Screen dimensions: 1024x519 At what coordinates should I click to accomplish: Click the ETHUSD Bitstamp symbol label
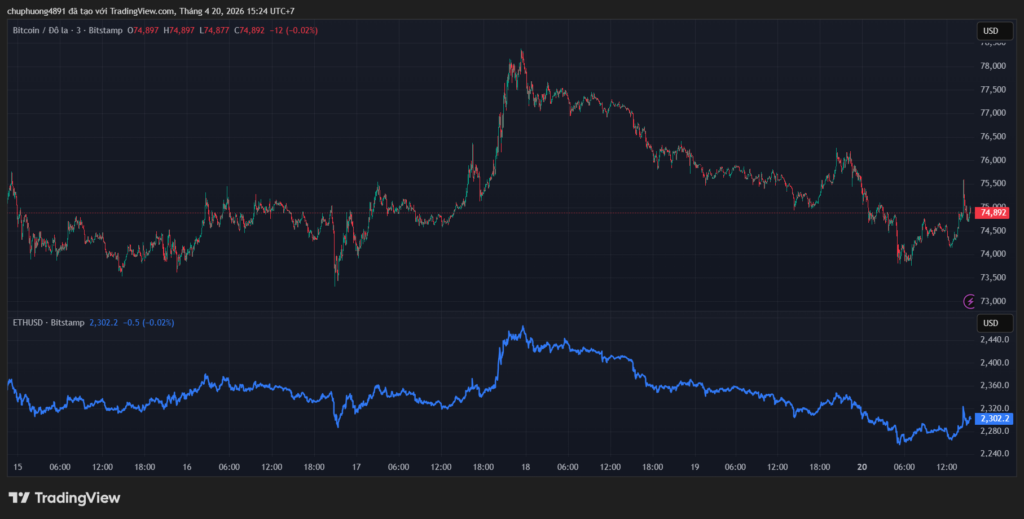[48, 323]
